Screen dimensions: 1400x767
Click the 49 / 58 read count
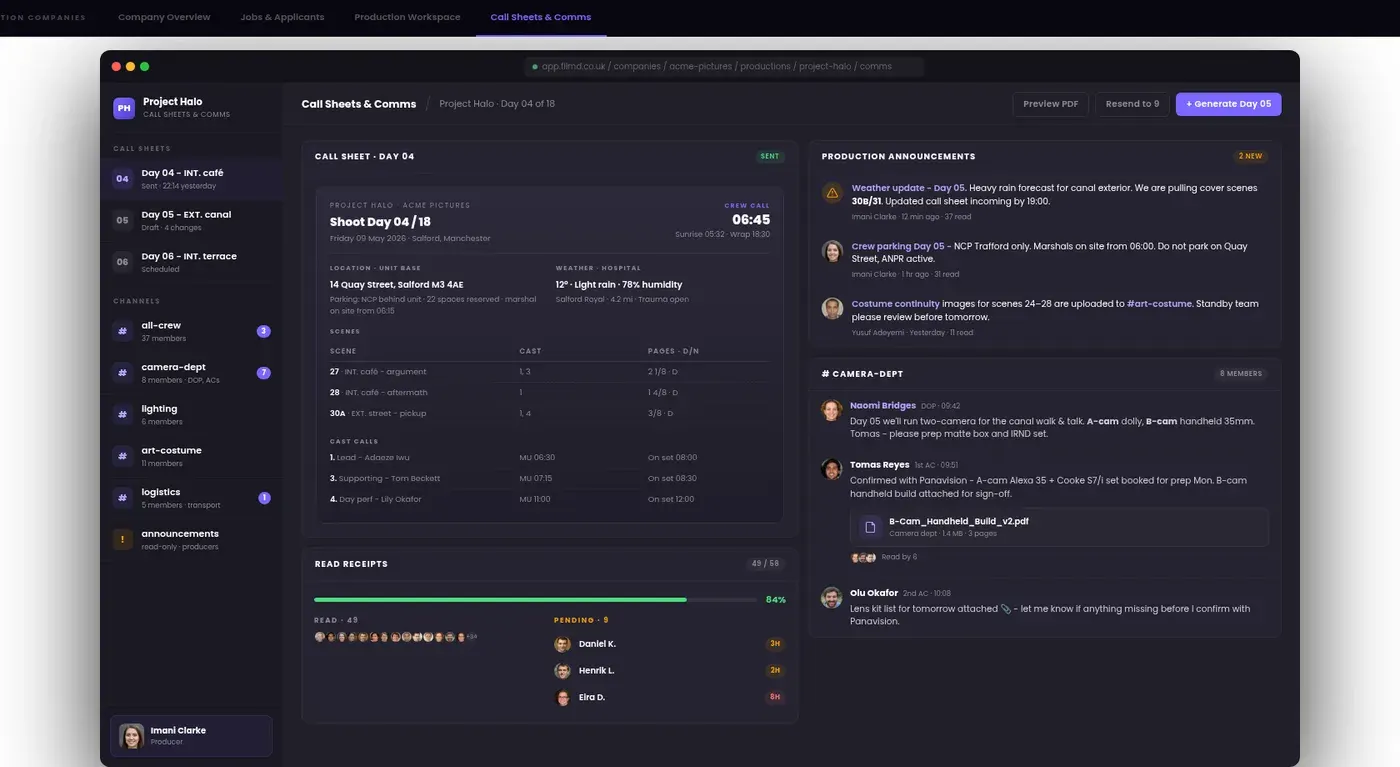[764, 564]
